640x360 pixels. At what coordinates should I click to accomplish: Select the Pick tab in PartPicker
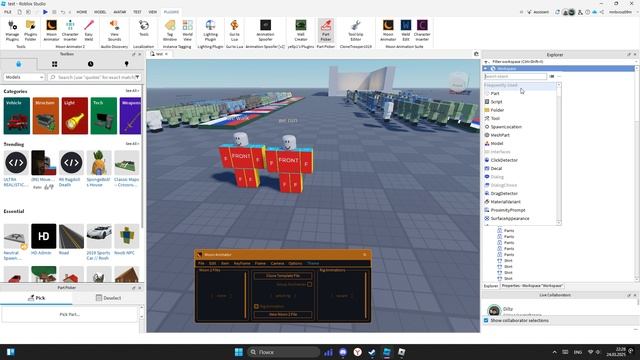(36, 298)
